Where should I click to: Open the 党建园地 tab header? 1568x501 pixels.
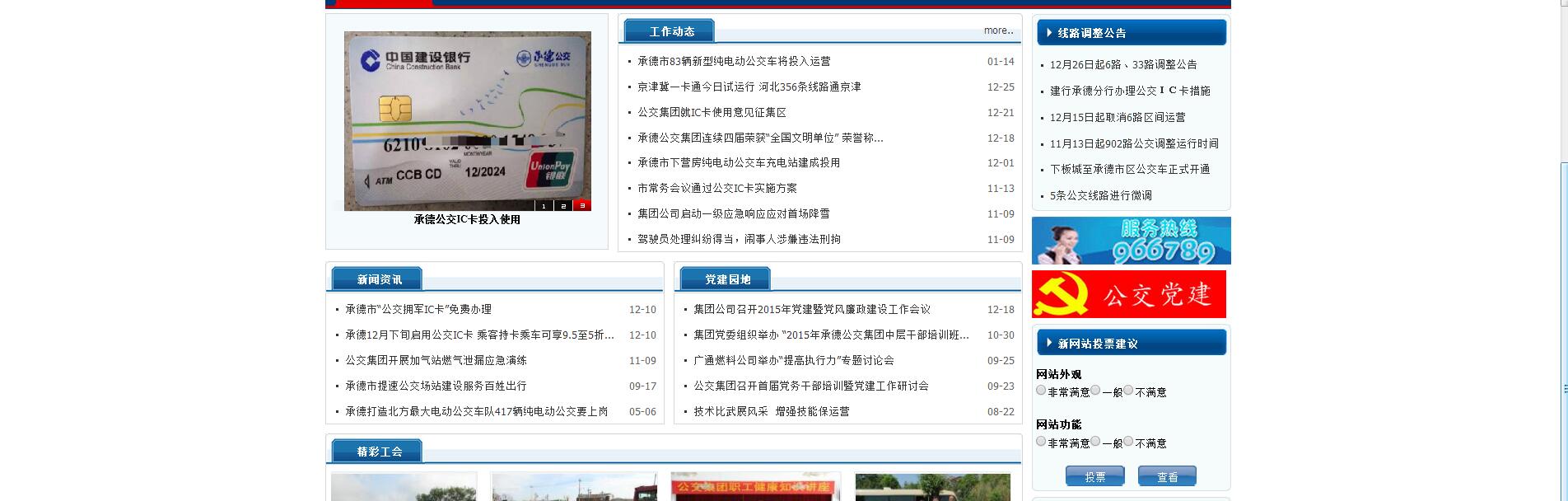(x=726, y=279)
